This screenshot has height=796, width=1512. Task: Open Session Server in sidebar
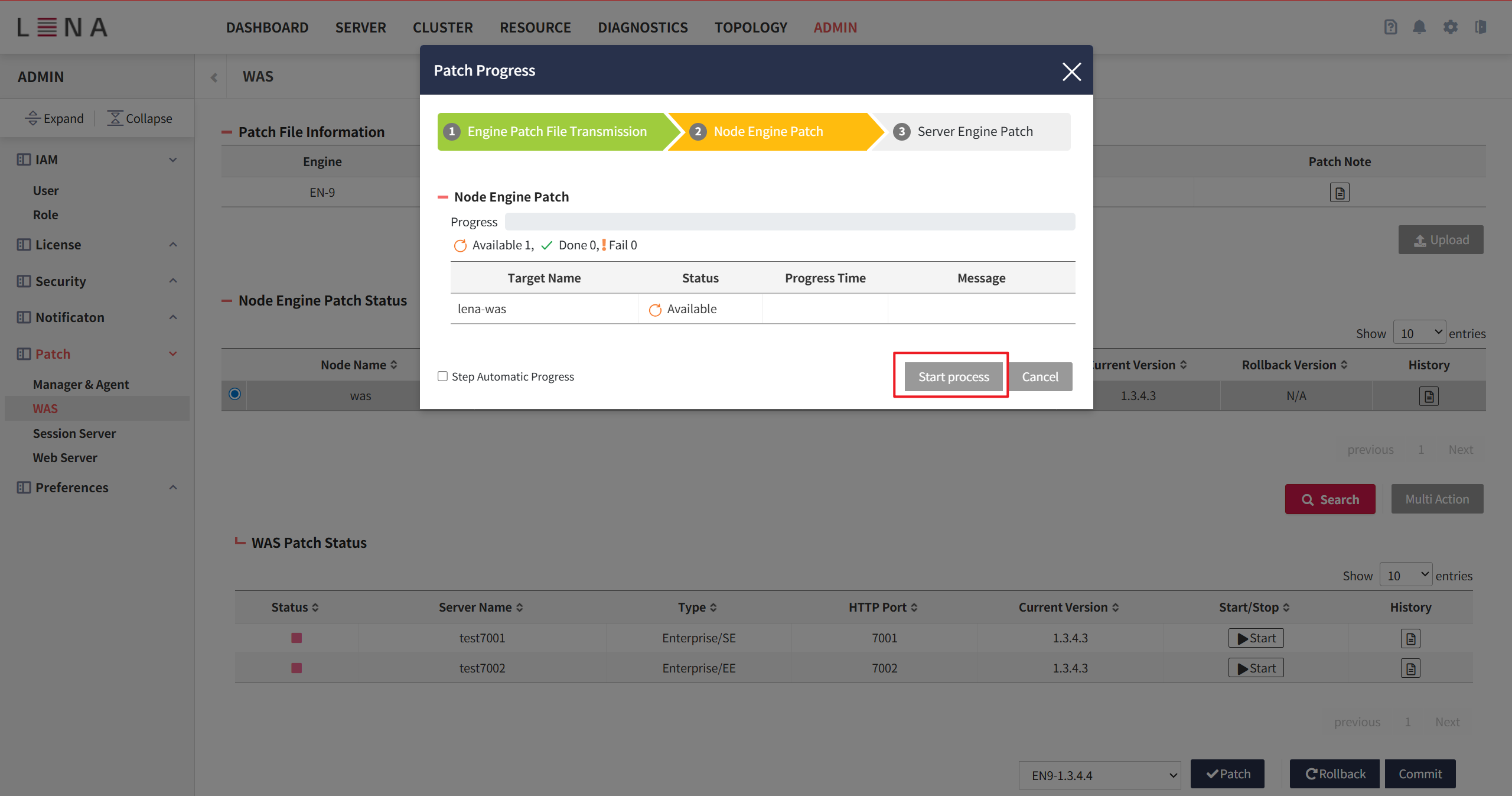(74, 433)
